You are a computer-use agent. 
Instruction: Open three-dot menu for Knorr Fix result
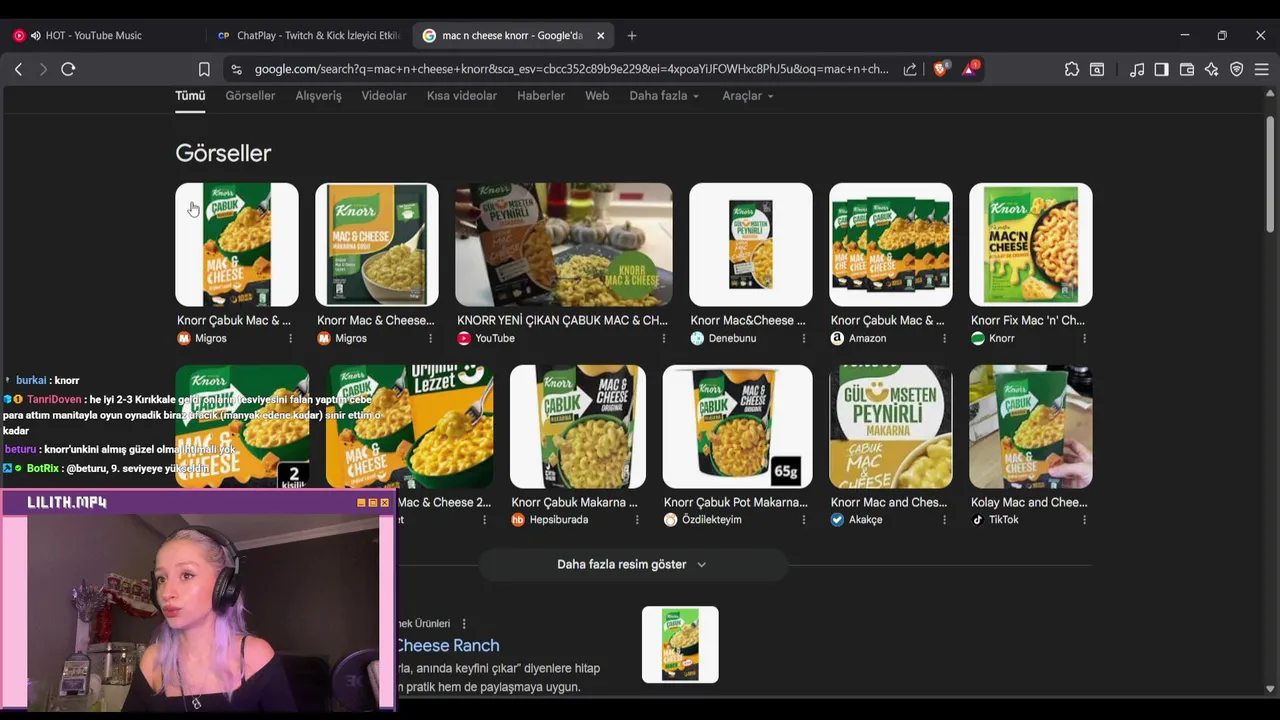tap(1083, 338)
